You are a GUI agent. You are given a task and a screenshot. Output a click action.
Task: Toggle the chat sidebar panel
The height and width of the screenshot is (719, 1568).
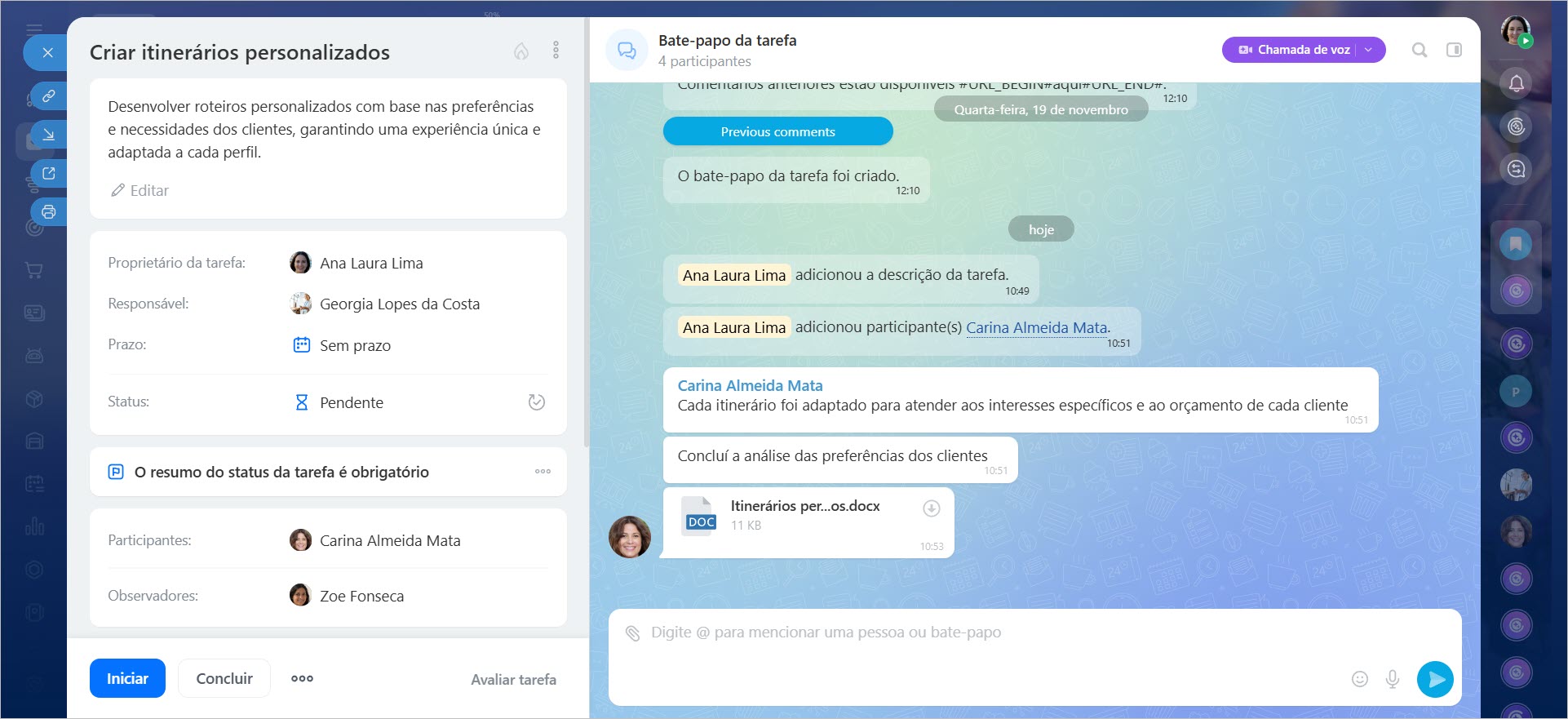pyautogui.click(x=1454, y=50)
